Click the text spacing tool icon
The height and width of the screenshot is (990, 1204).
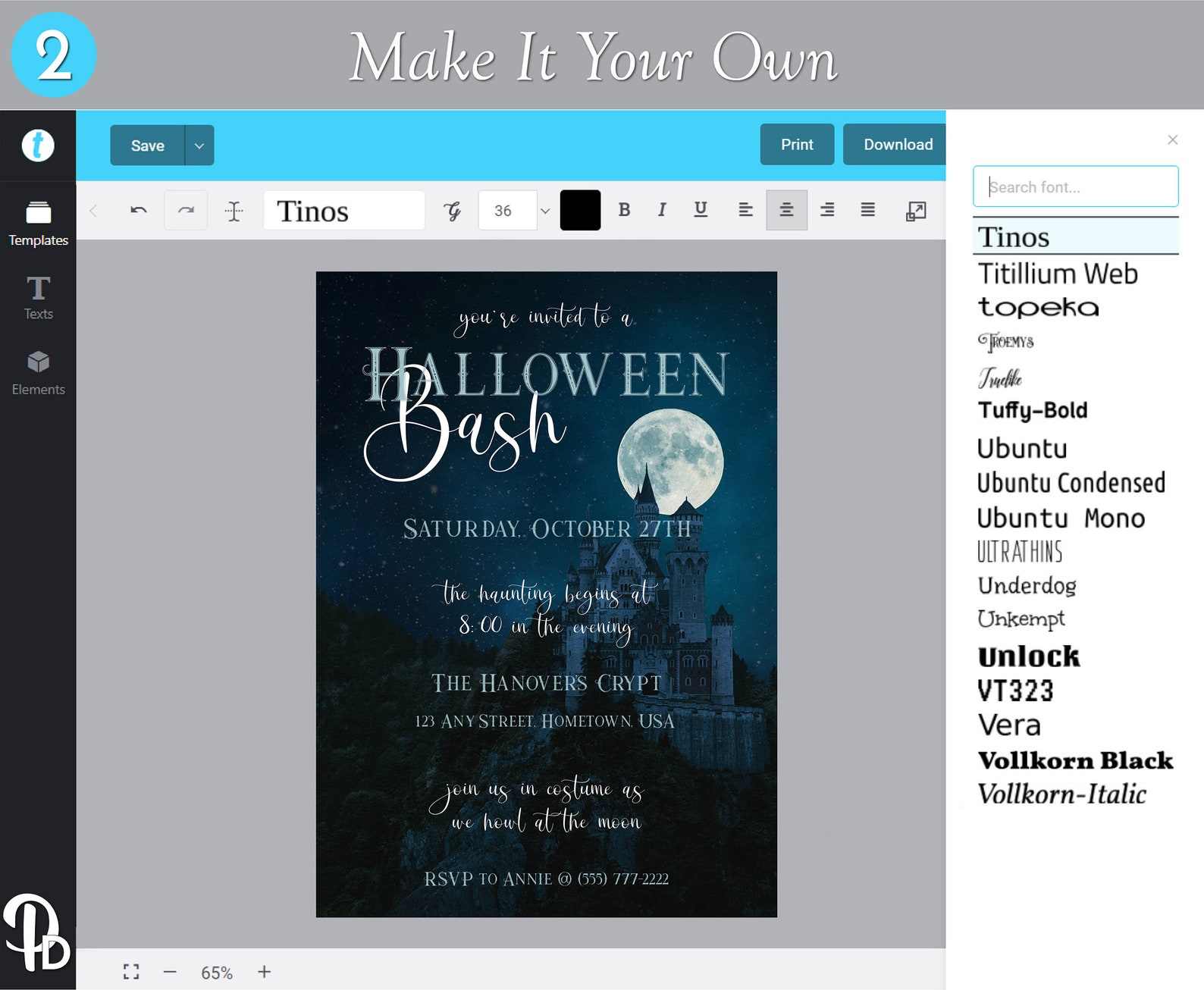[x=234, y=211]
